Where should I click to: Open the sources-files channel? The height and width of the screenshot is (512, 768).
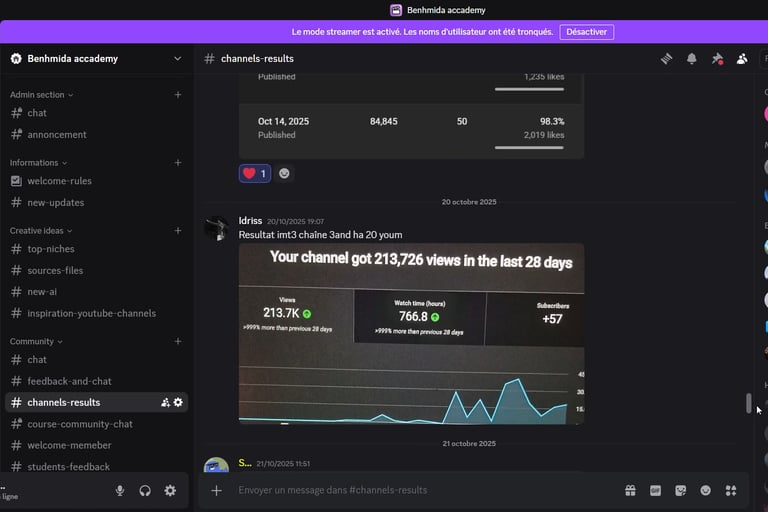coord(96,271)
